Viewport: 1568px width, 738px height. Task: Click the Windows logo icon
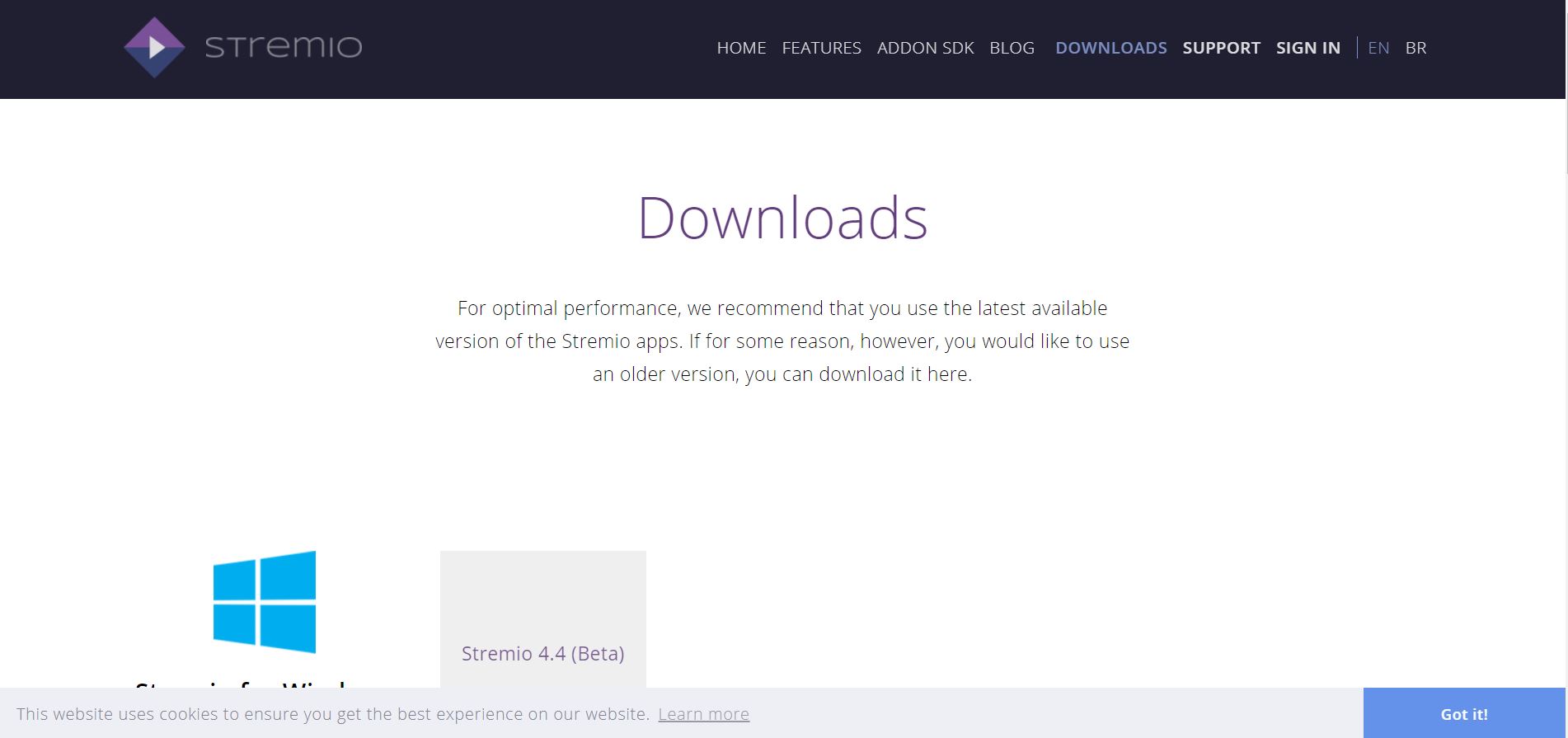click(x=265, y=602)
